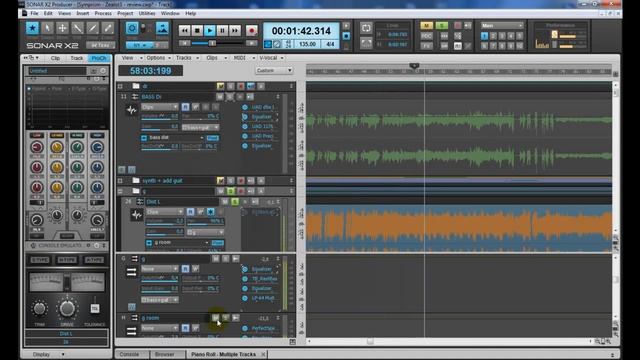Open the snap settings gear icon
Viewport: 640px width, 360px height.
point(132,28)
